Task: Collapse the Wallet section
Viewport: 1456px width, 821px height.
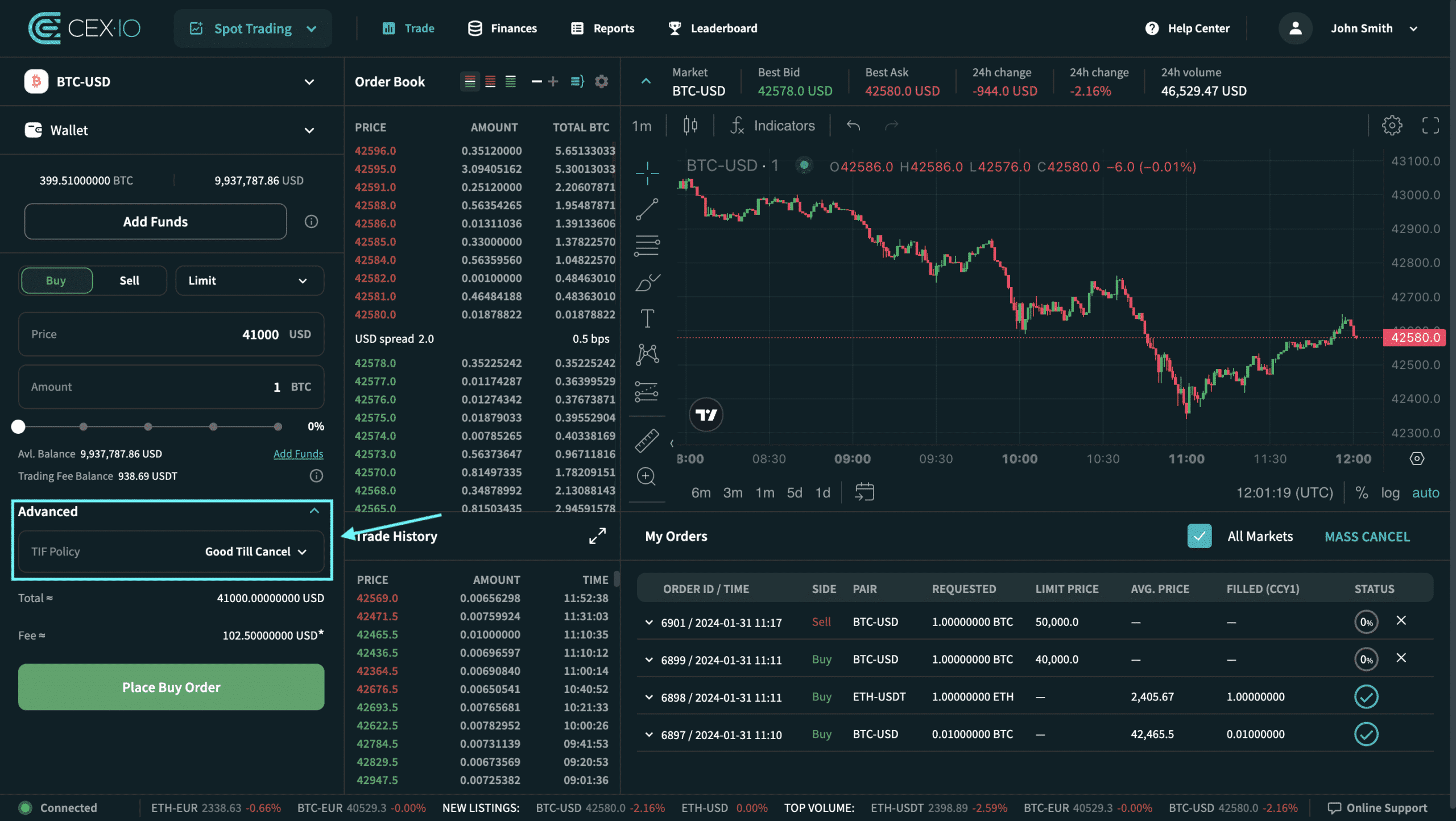Action: pyautogui.click(x=309, y=130)
